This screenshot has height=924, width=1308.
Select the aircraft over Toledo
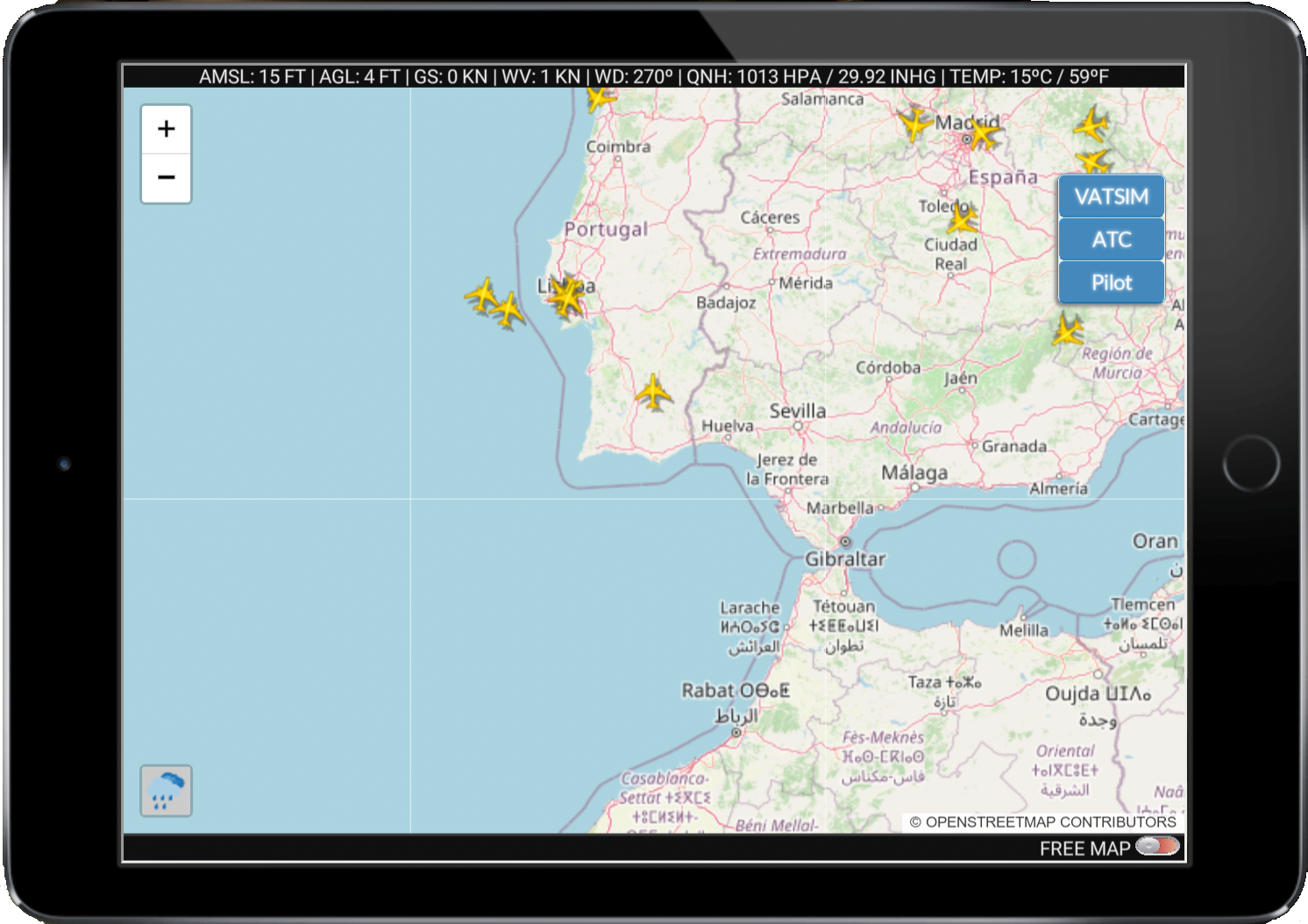pos(962,217)
